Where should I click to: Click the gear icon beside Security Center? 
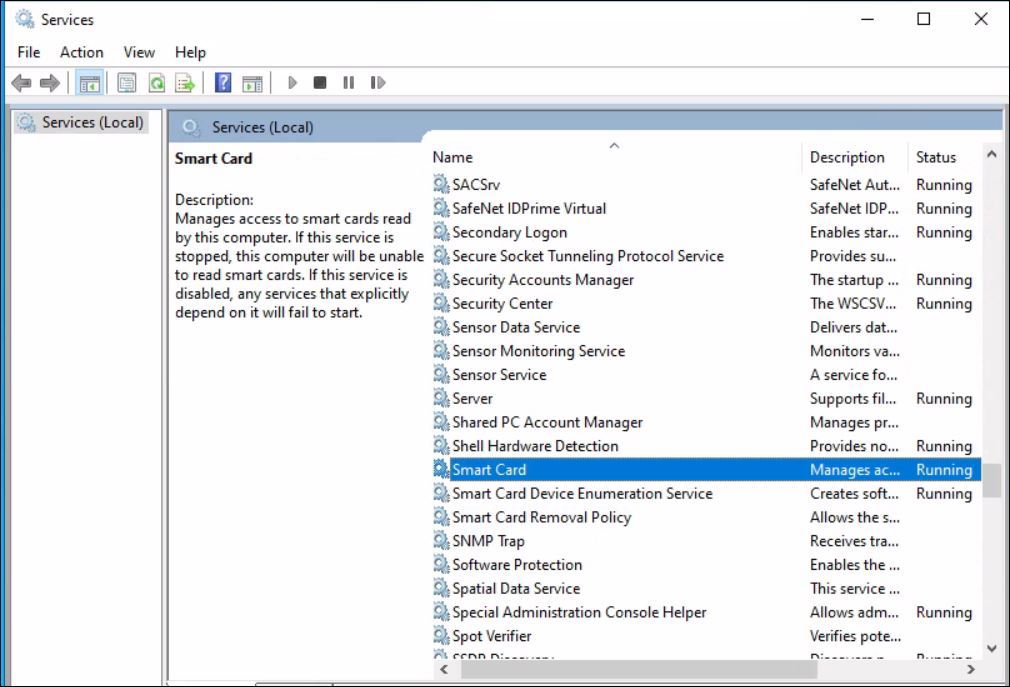(x=441, y=303)
